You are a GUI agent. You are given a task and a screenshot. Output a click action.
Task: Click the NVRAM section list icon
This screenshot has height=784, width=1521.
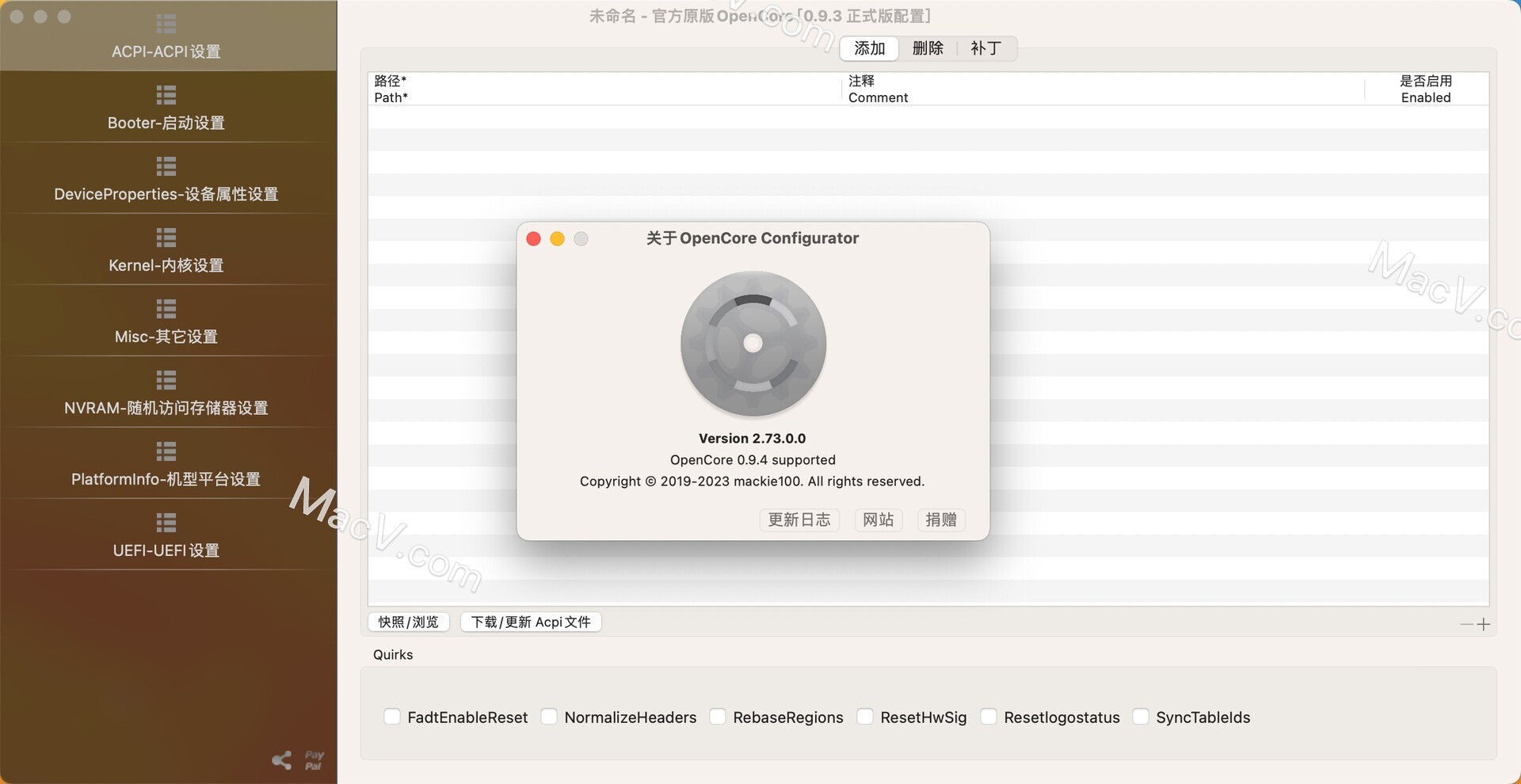pyautogui.click(x=166, y=380)
